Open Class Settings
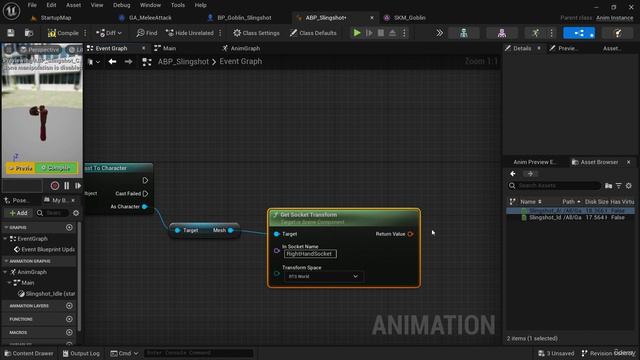Screen dimensions: 640x360 256,33
